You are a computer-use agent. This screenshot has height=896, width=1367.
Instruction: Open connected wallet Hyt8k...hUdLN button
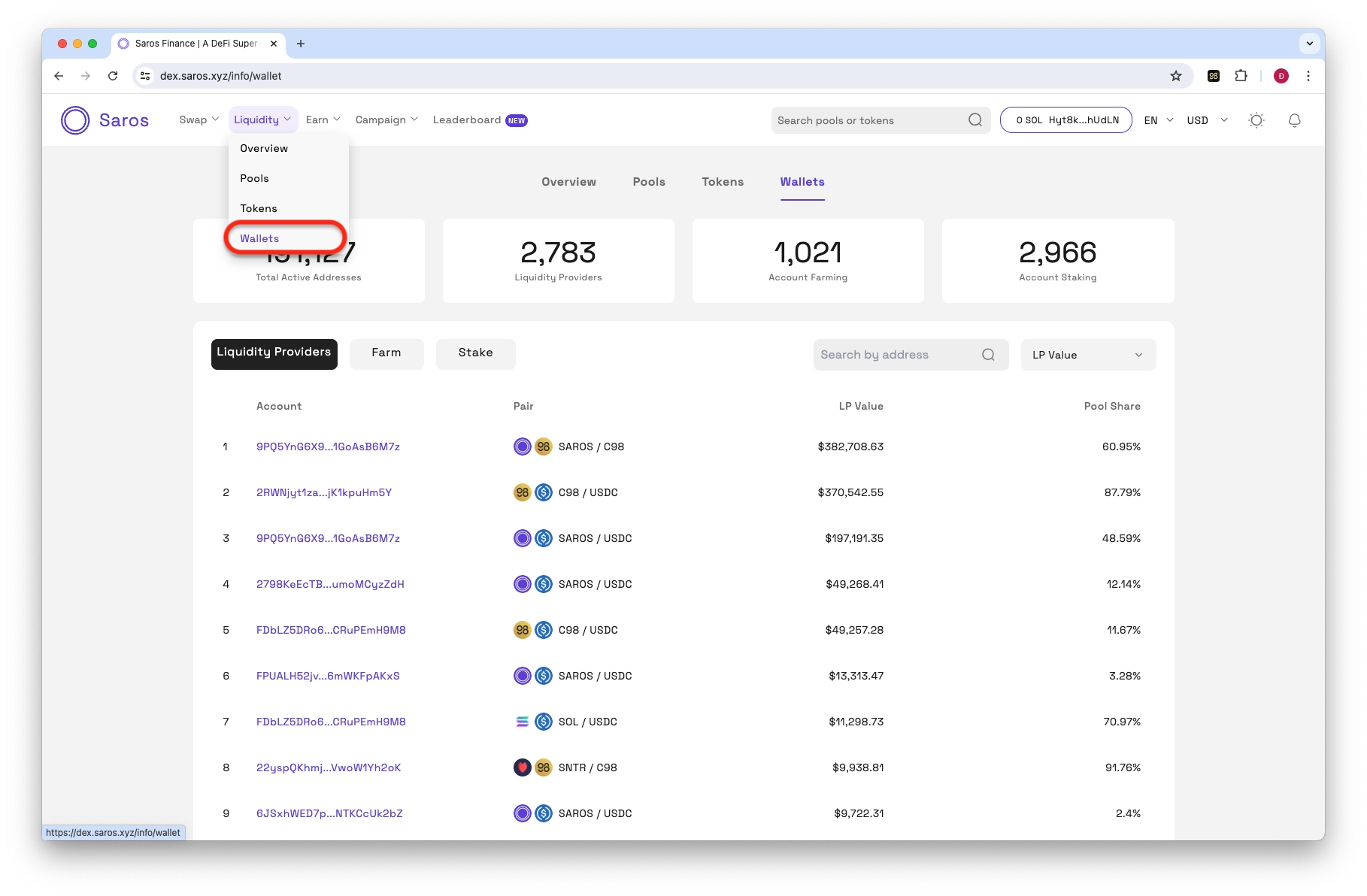point(1066,120)
